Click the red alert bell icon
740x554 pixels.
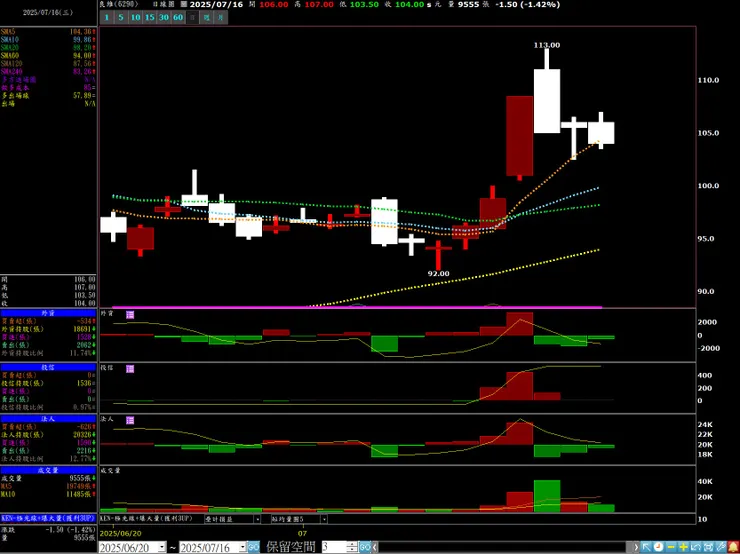733,547
